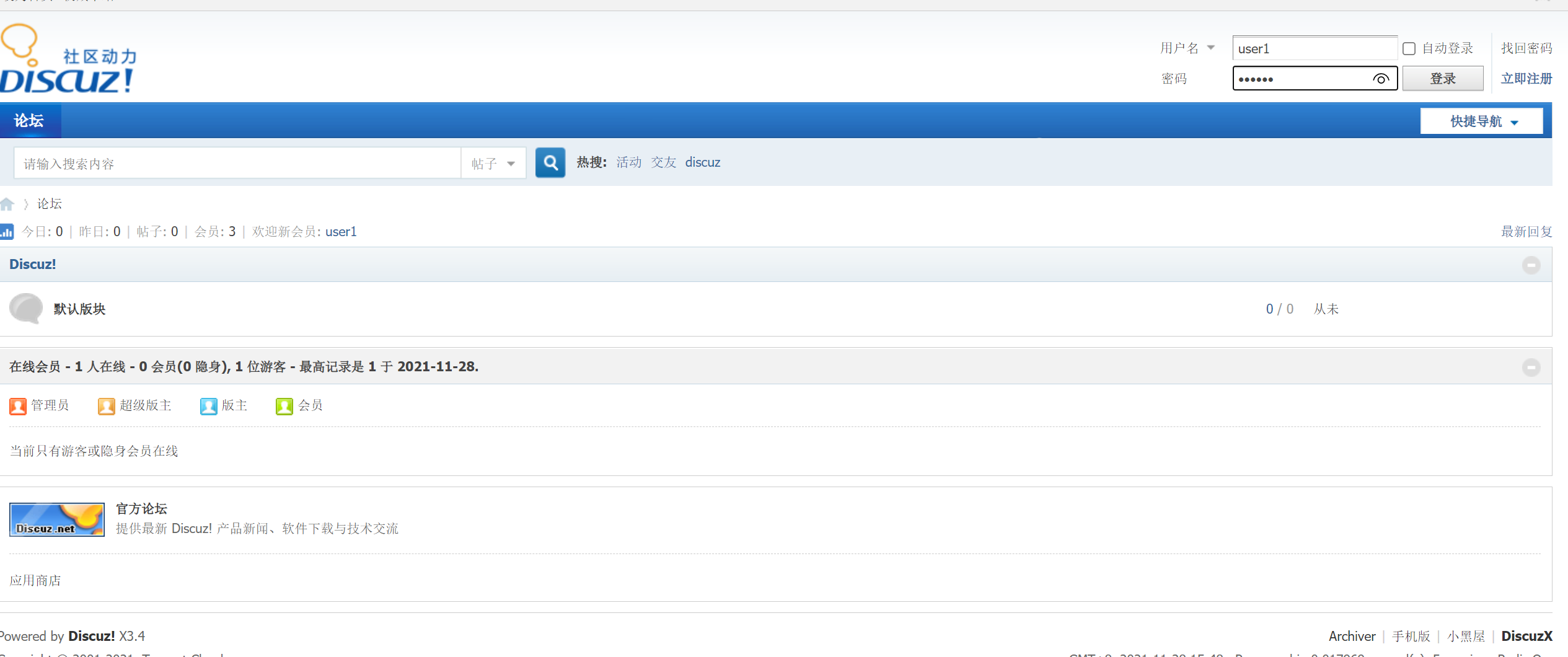Open the Discuz.net banner image
The width and height of the screenshot is (1568, 657).
pos(57,519)
